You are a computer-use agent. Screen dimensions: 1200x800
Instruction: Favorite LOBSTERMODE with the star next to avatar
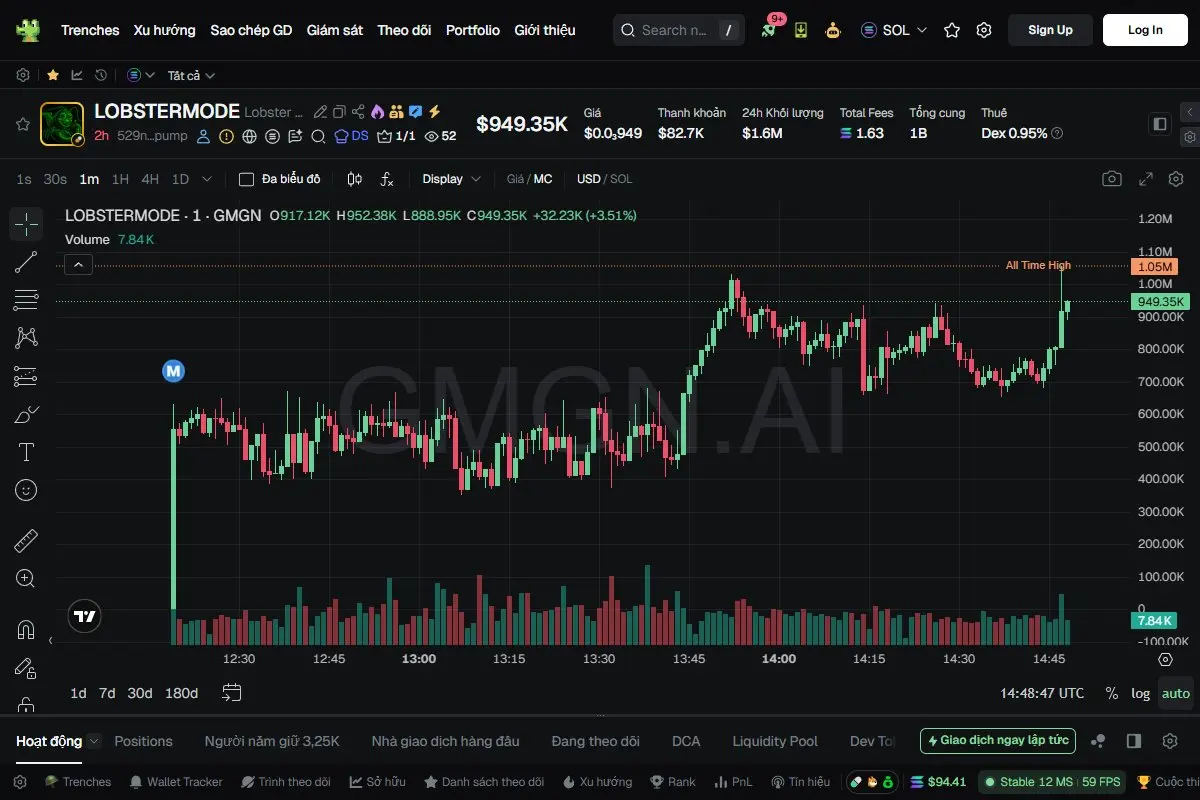(x=22, y=124)
